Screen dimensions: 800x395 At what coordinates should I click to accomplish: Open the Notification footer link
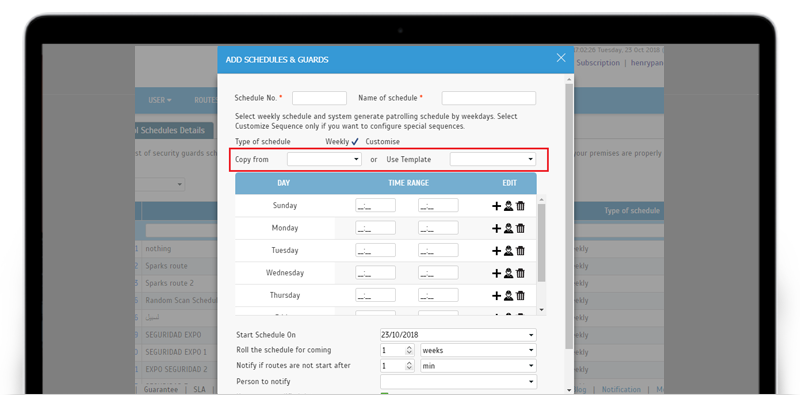(621, 389)
